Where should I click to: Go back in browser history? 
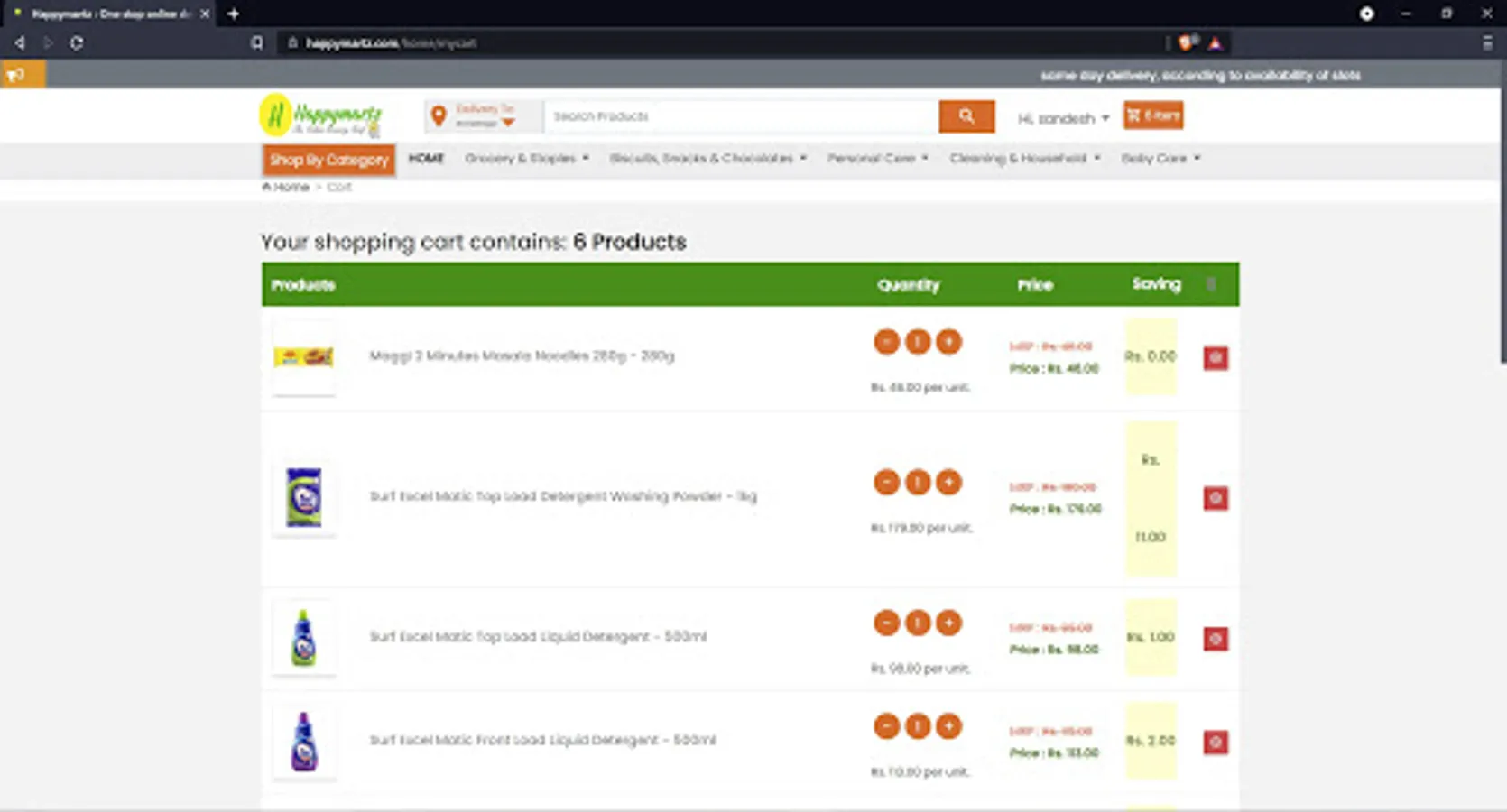(20, 42)
